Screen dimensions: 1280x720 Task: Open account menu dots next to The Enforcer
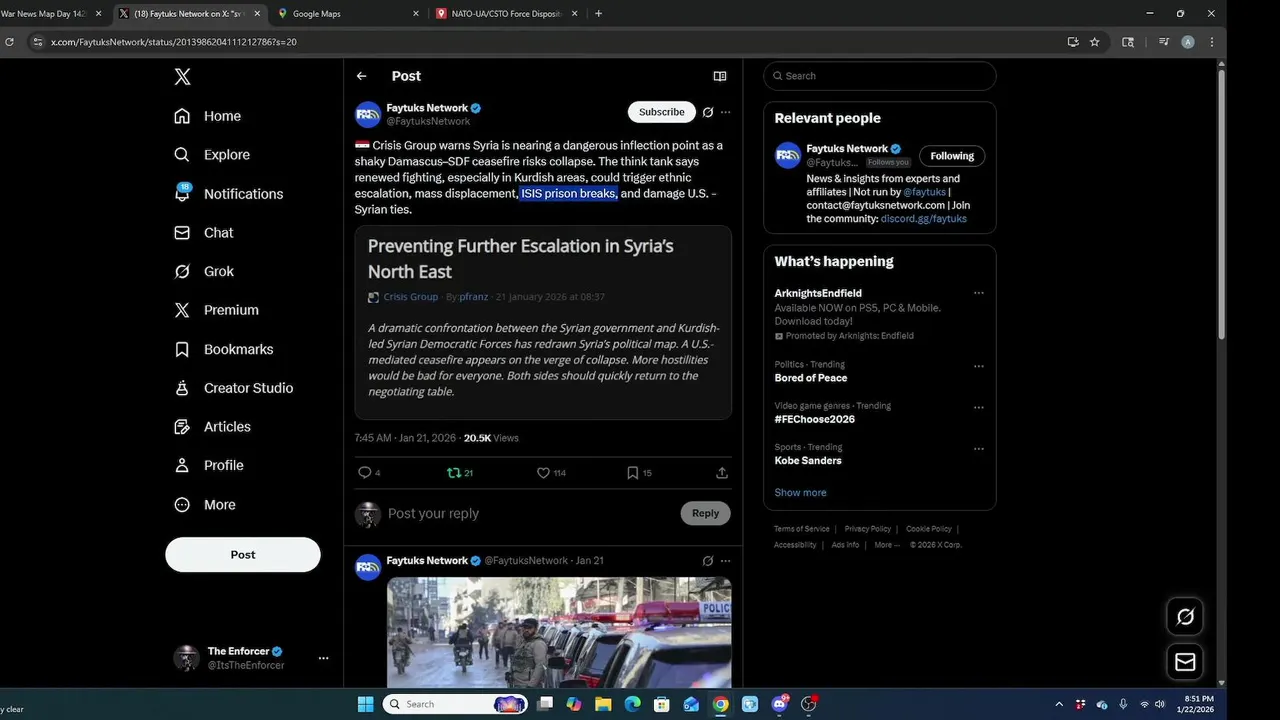click(x=323, y=658)
